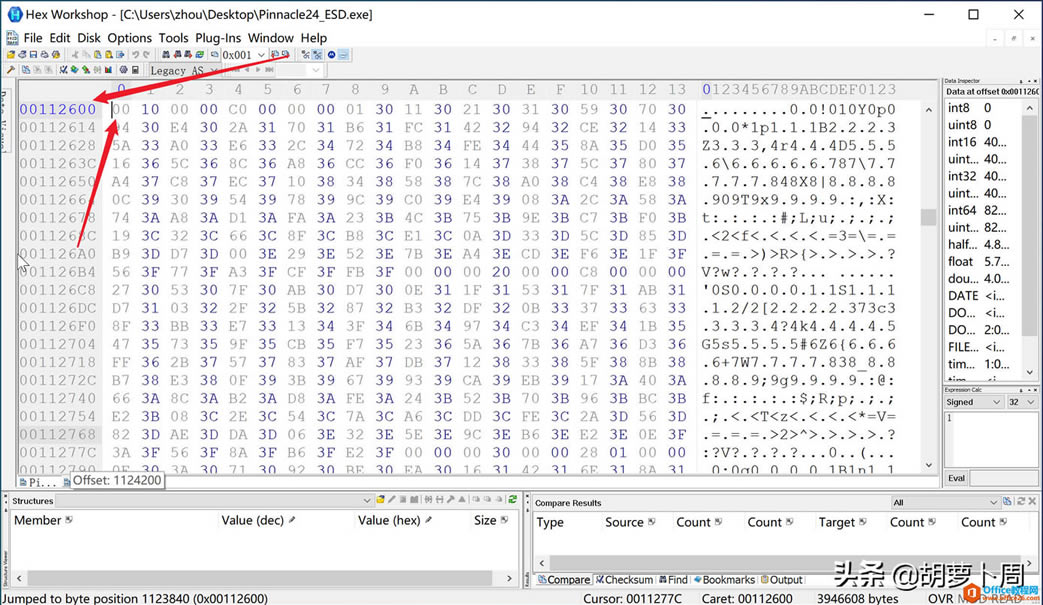Click the Open file folder icon
The image size is (1043, 605).
click(11, 55)
